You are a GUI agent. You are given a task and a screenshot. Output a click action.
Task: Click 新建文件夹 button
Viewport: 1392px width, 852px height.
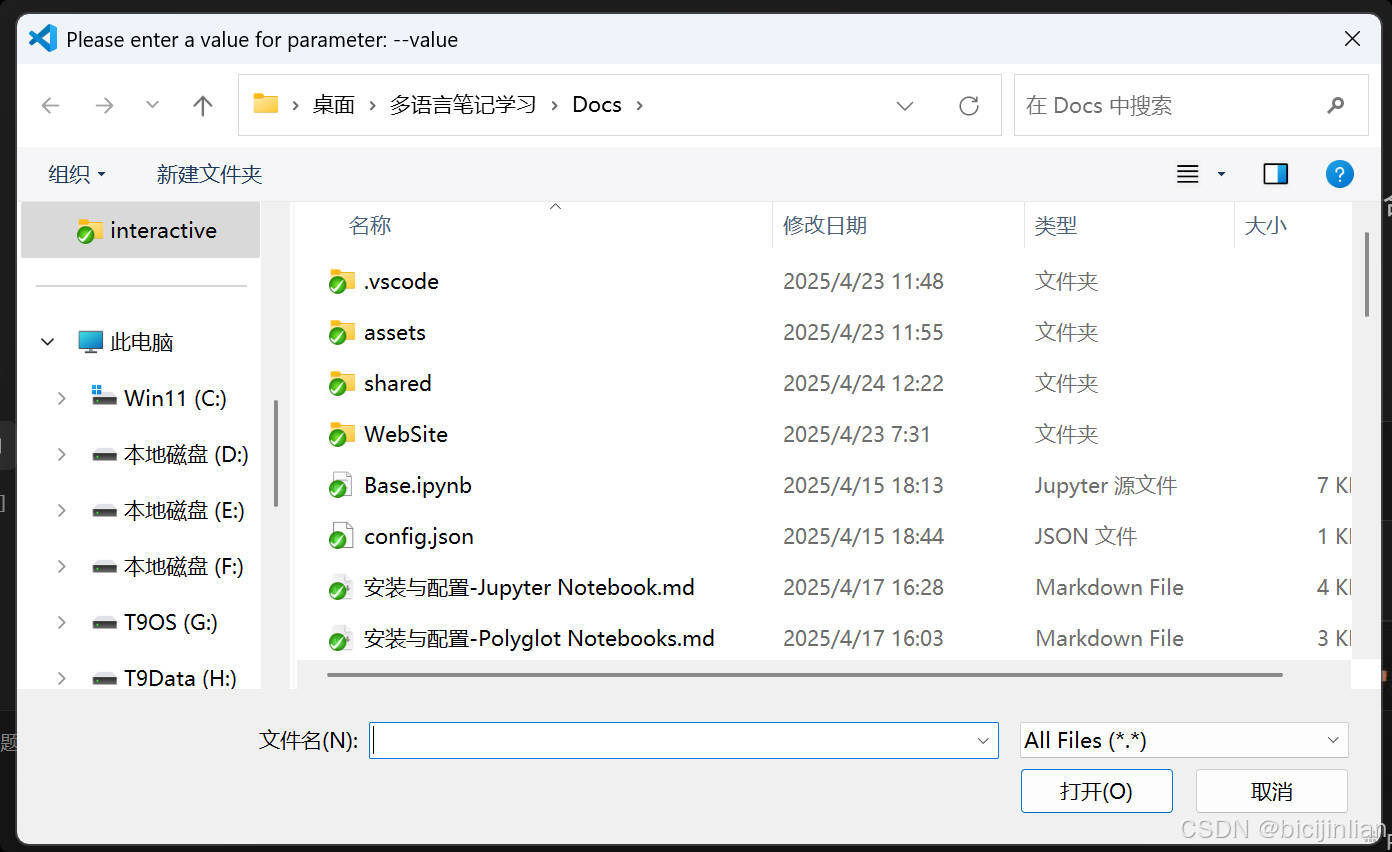pyautogui.click(x=209, y=174)
